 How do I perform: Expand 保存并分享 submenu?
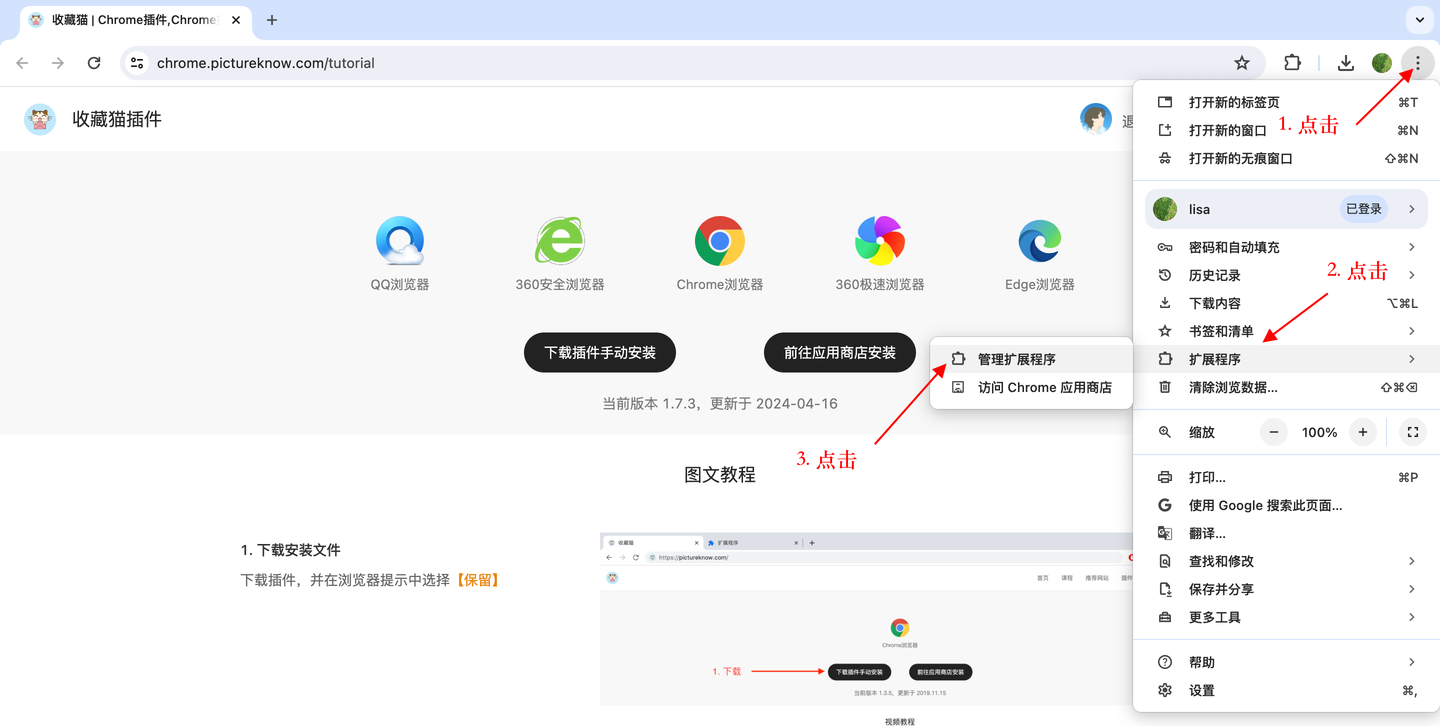(1287, 589)
